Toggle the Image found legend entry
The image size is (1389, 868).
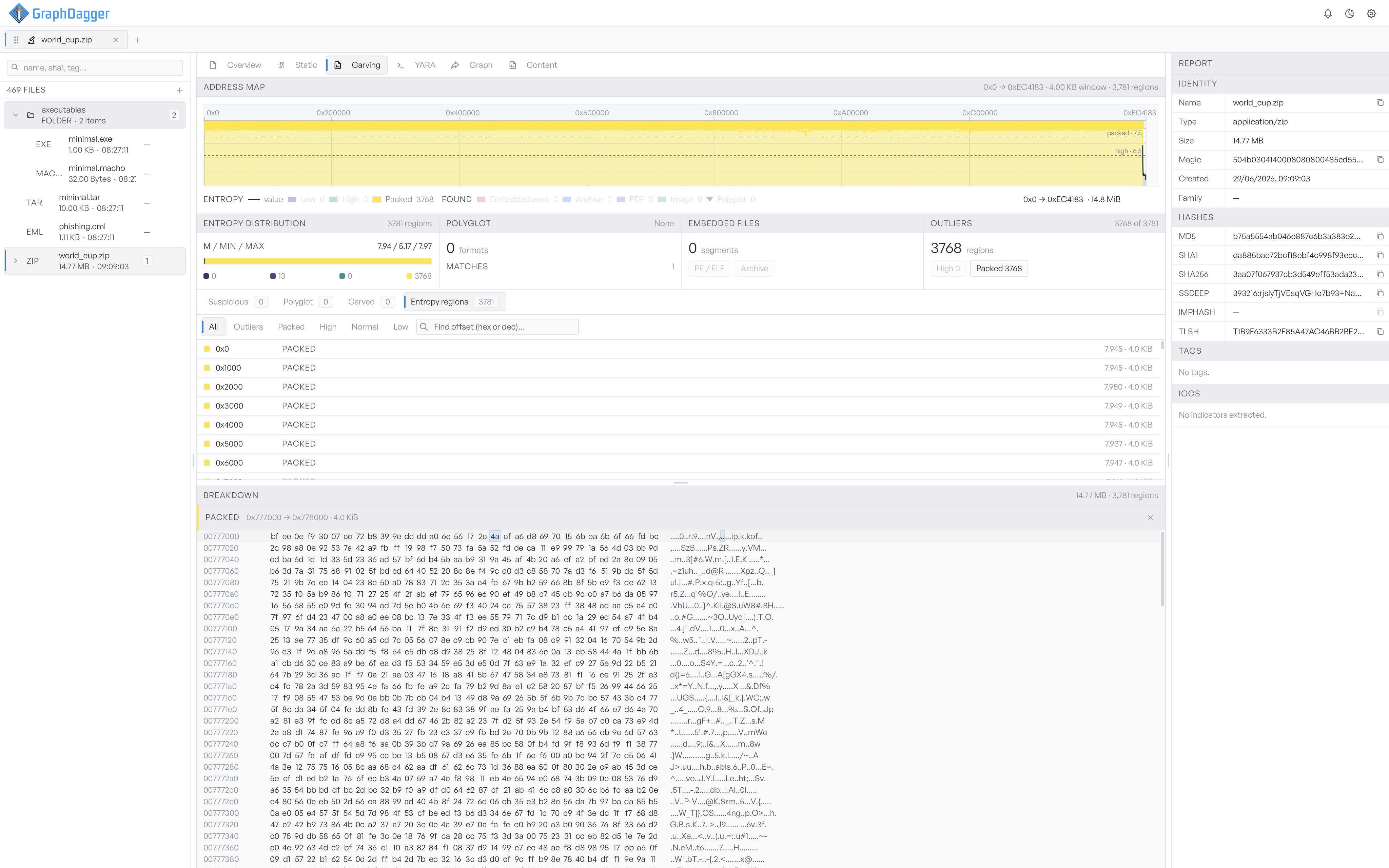[680, 199]
